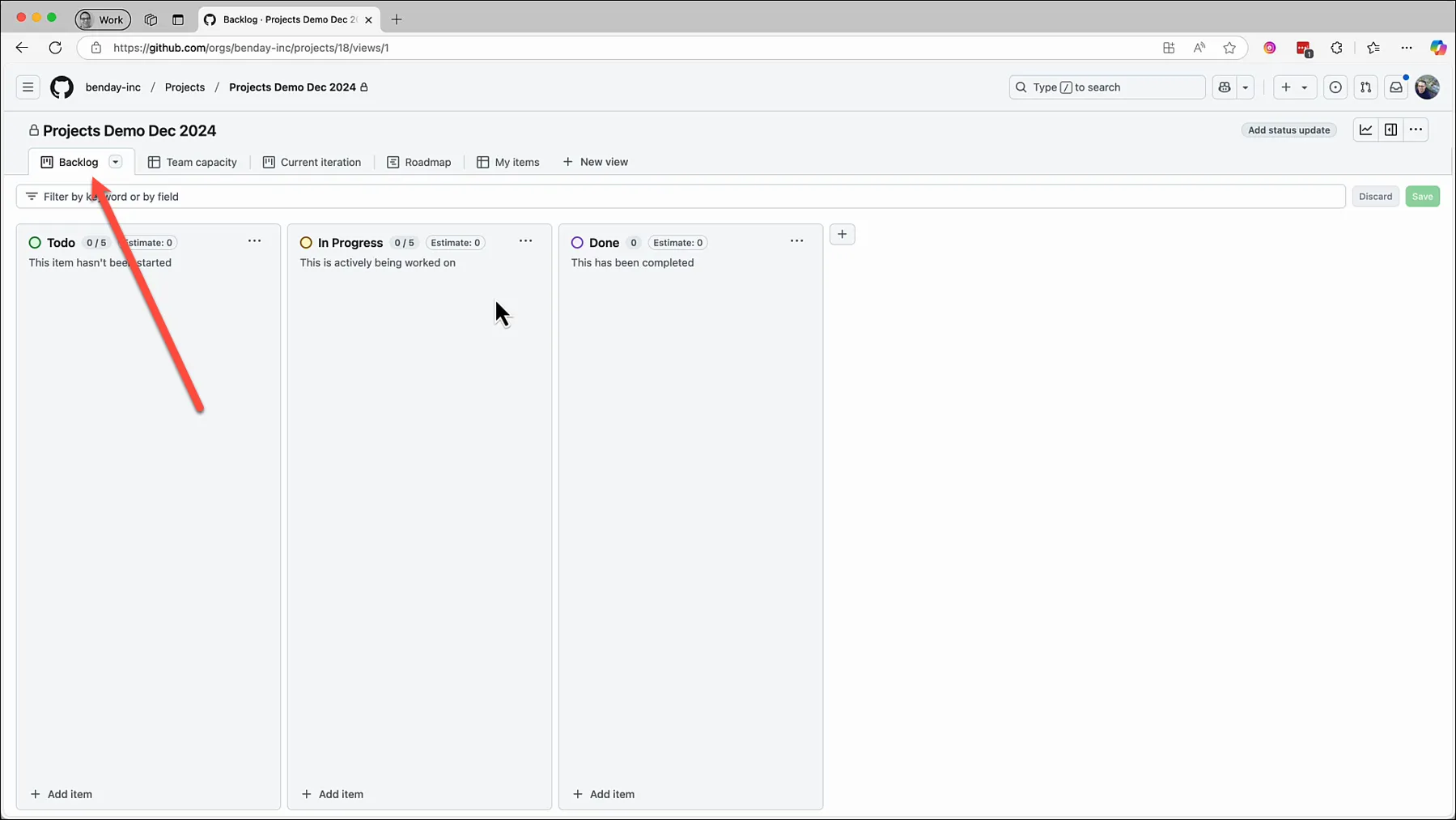Screen dimensions: 1456x820
Task: Go to the GitHub homepage logo
Action: point(62,87)
